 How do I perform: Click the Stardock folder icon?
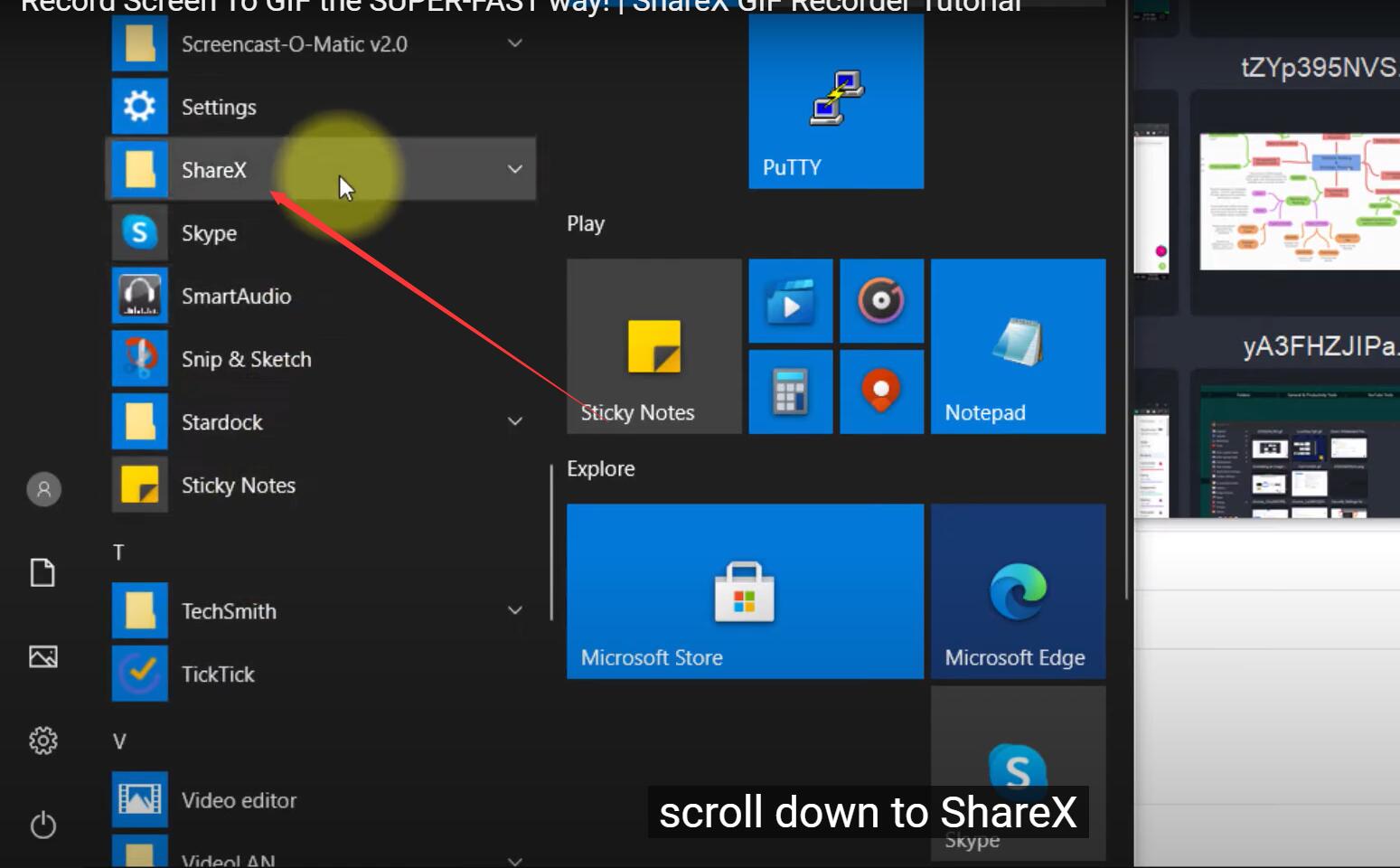(140, 421)
